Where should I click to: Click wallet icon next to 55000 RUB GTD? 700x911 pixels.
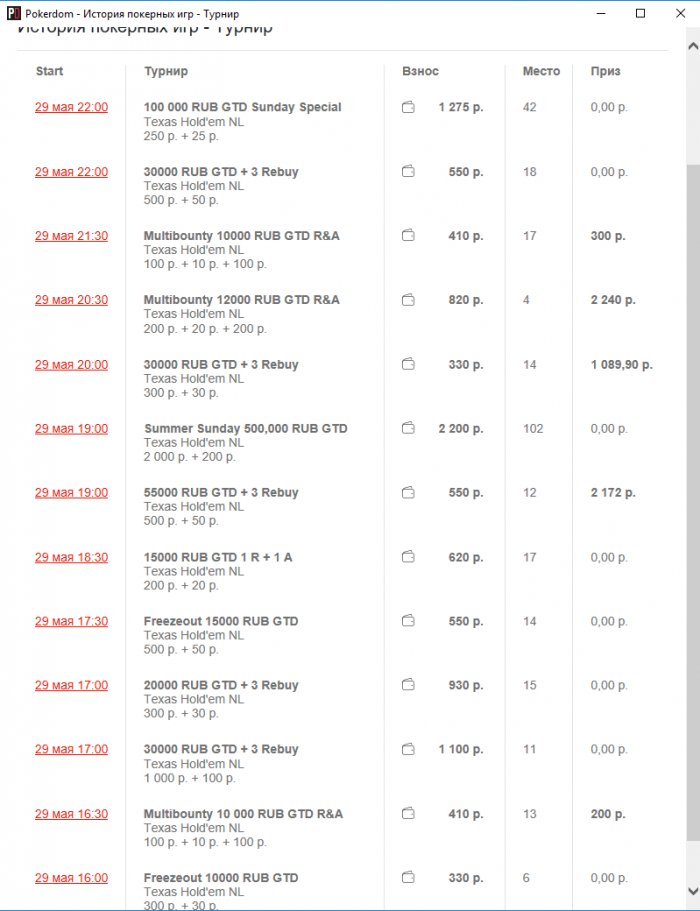click(408, 493)
